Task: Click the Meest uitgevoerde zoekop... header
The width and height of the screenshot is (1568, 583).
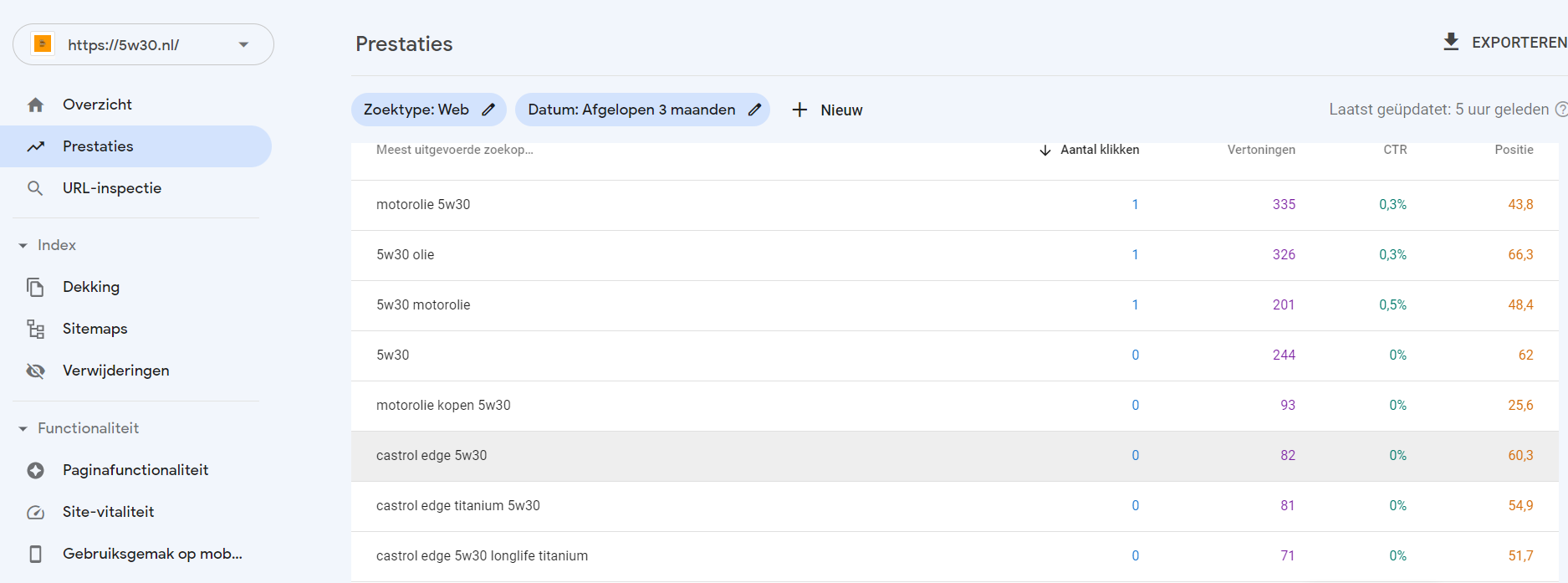Action: pyautogui.click(x=454, y=150)
